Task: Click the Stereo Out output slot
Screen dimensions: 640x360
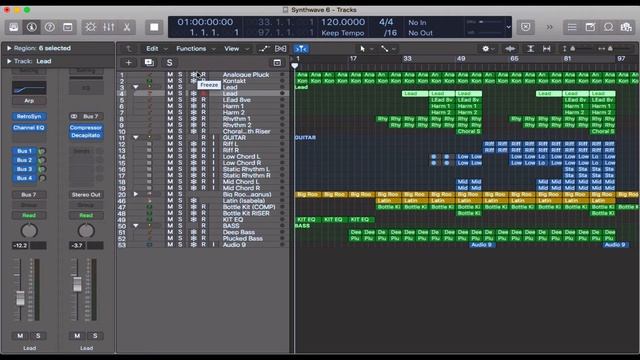Action: [x=86, y=195]
